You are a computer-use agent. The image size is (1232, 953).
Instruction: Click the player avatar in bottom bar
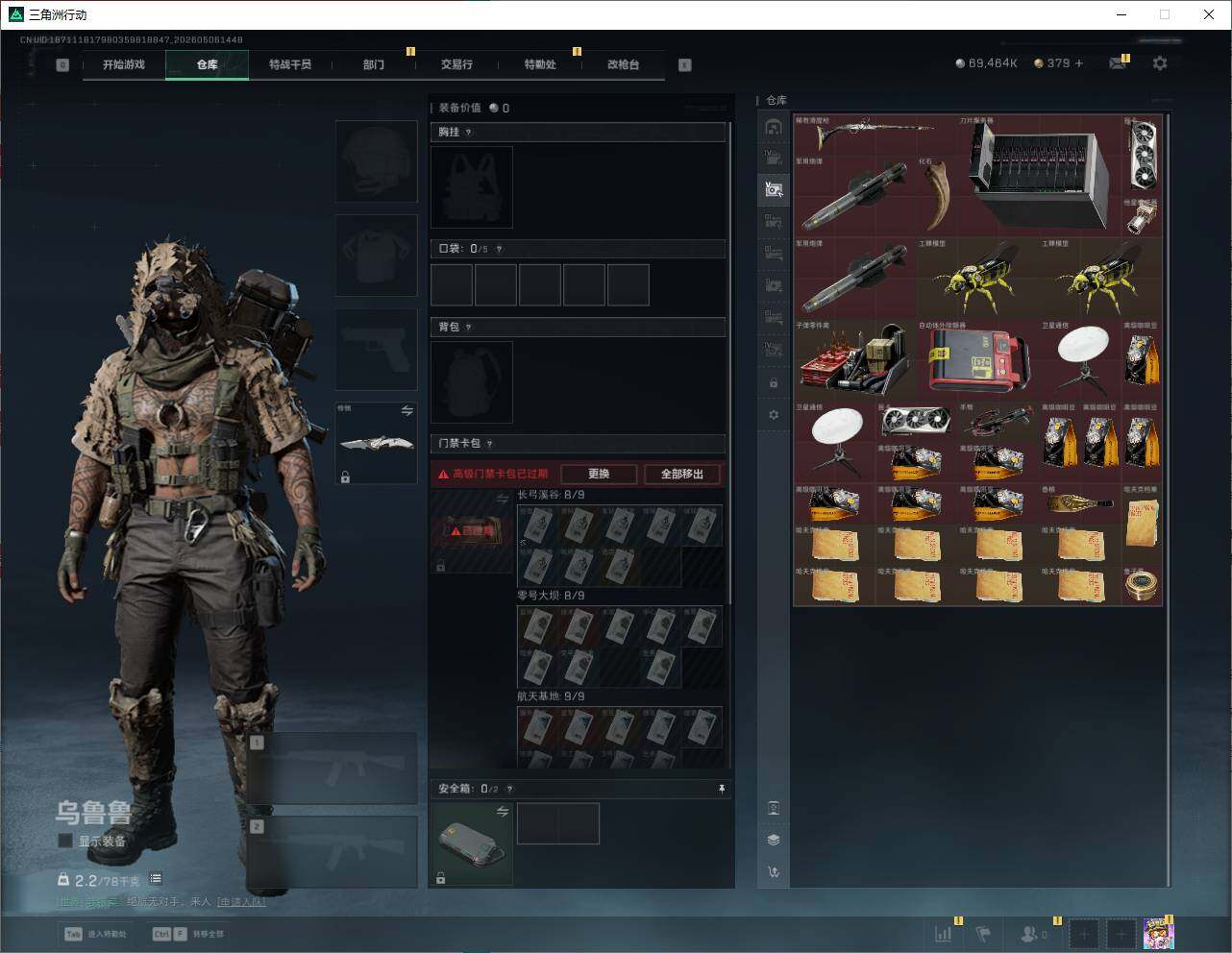1159,933
